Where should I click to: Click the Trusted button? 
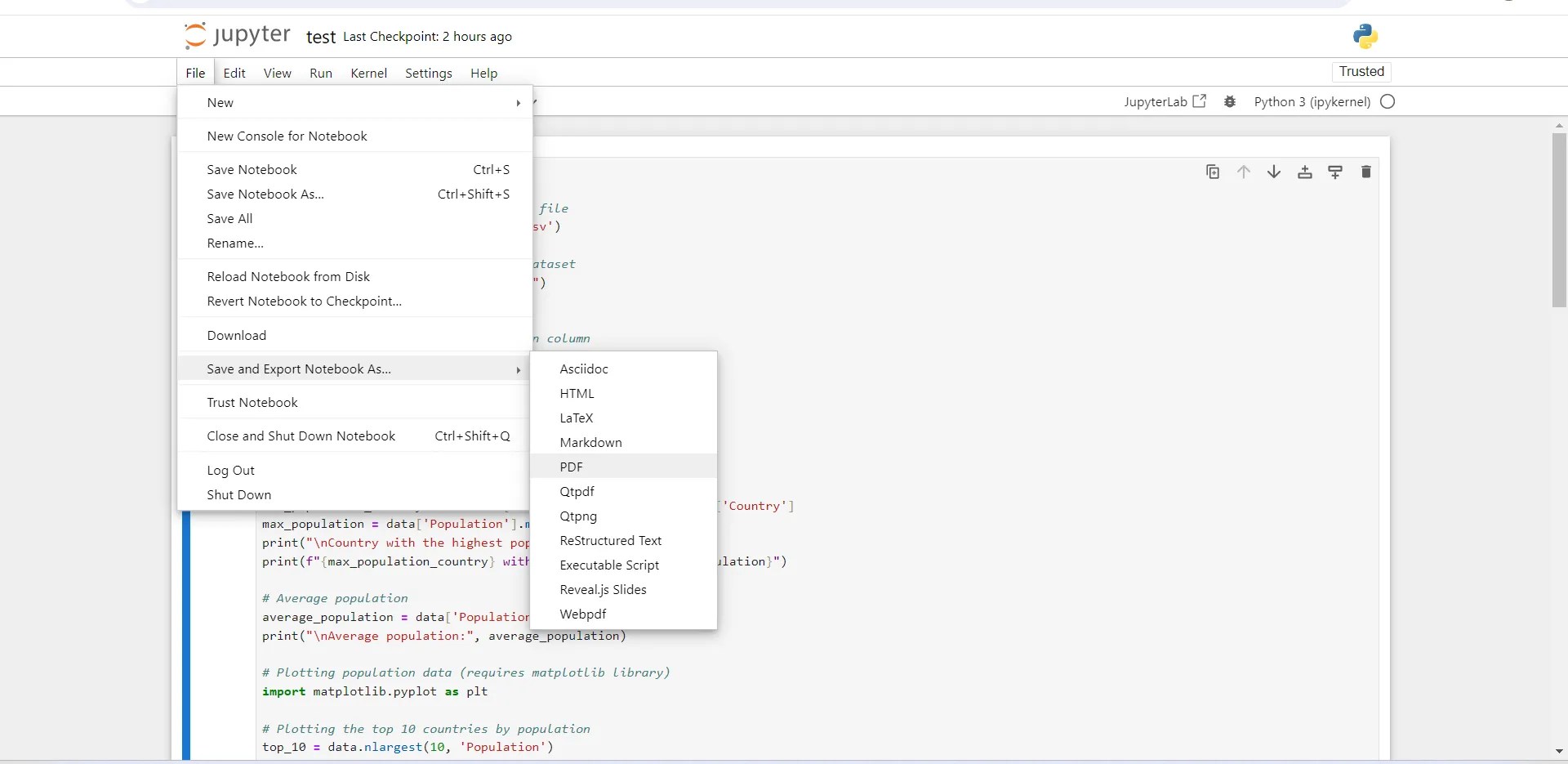(1361, 72)
